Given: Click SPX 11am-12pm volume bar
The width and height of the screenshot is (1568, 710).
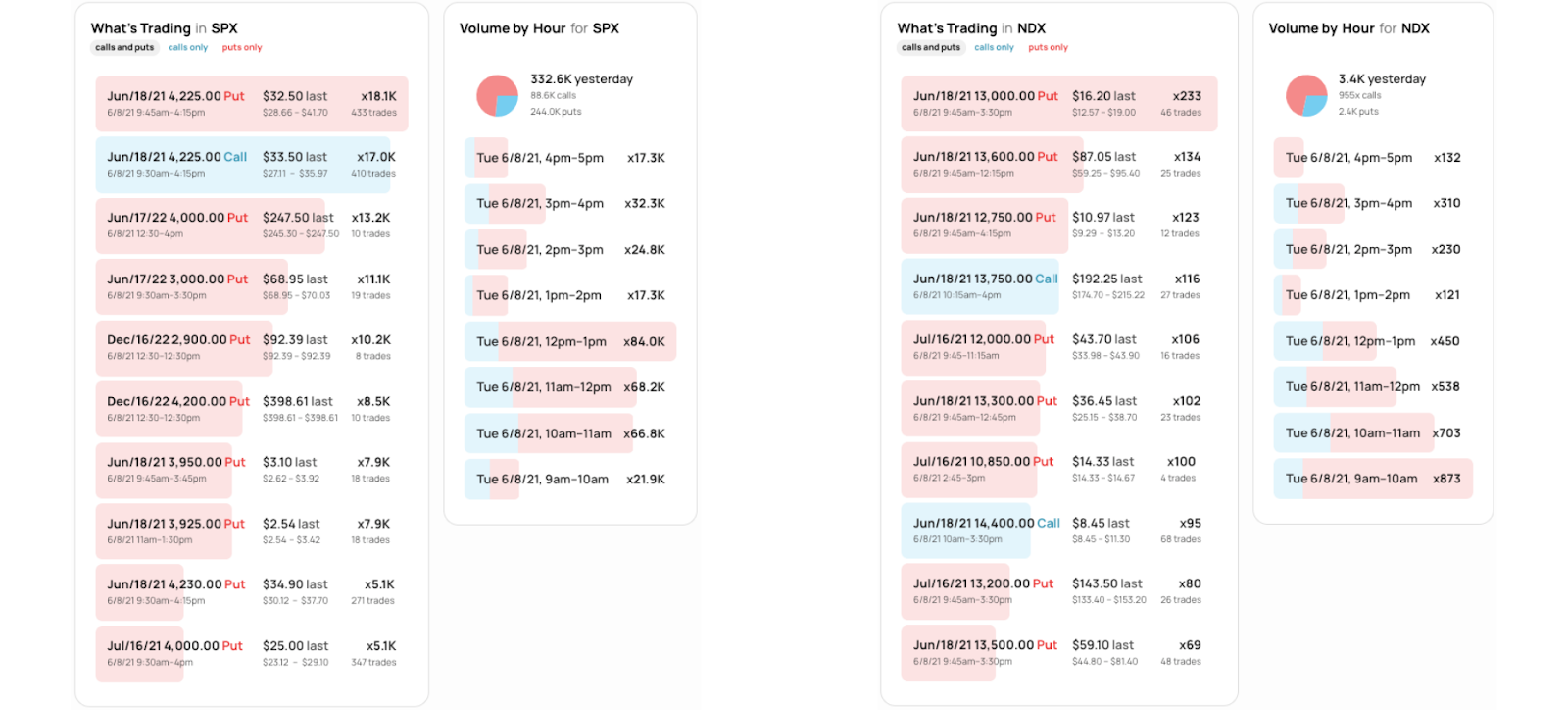Looking at the screenshot, I should click(x=570, y=387).
